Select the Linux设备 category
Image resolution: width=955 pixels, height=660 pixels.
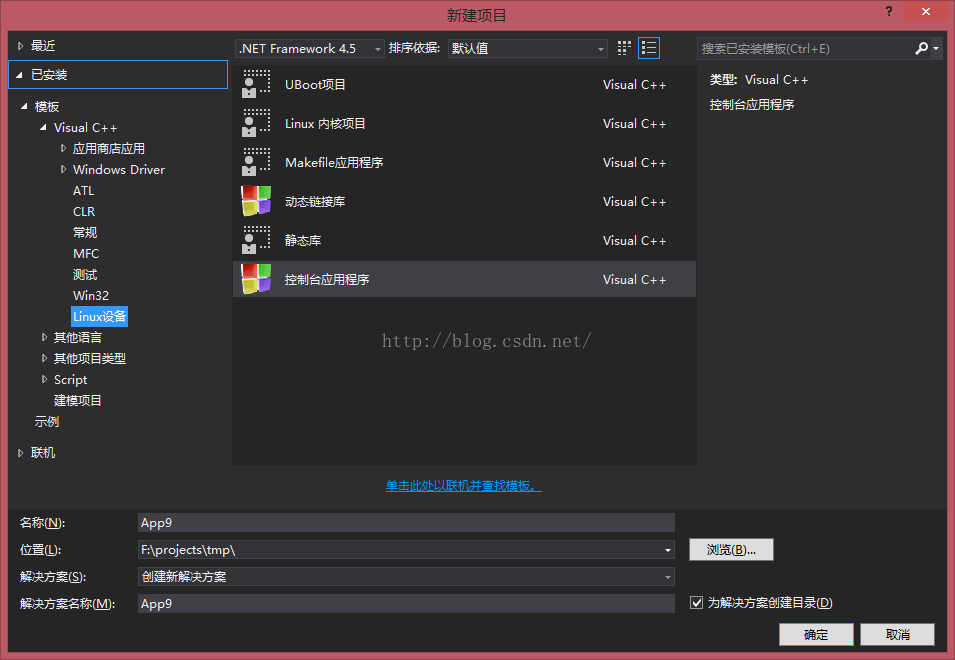99,317
